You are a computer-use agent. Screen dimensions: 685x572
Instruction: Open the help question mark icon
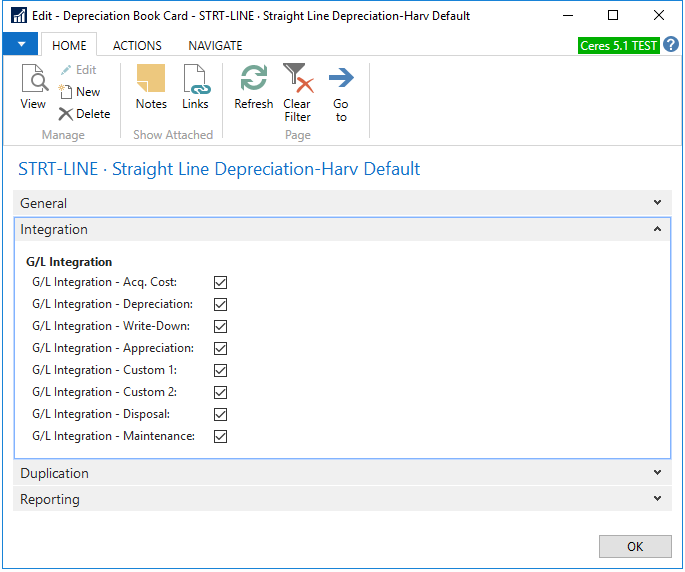coord(671,45)
